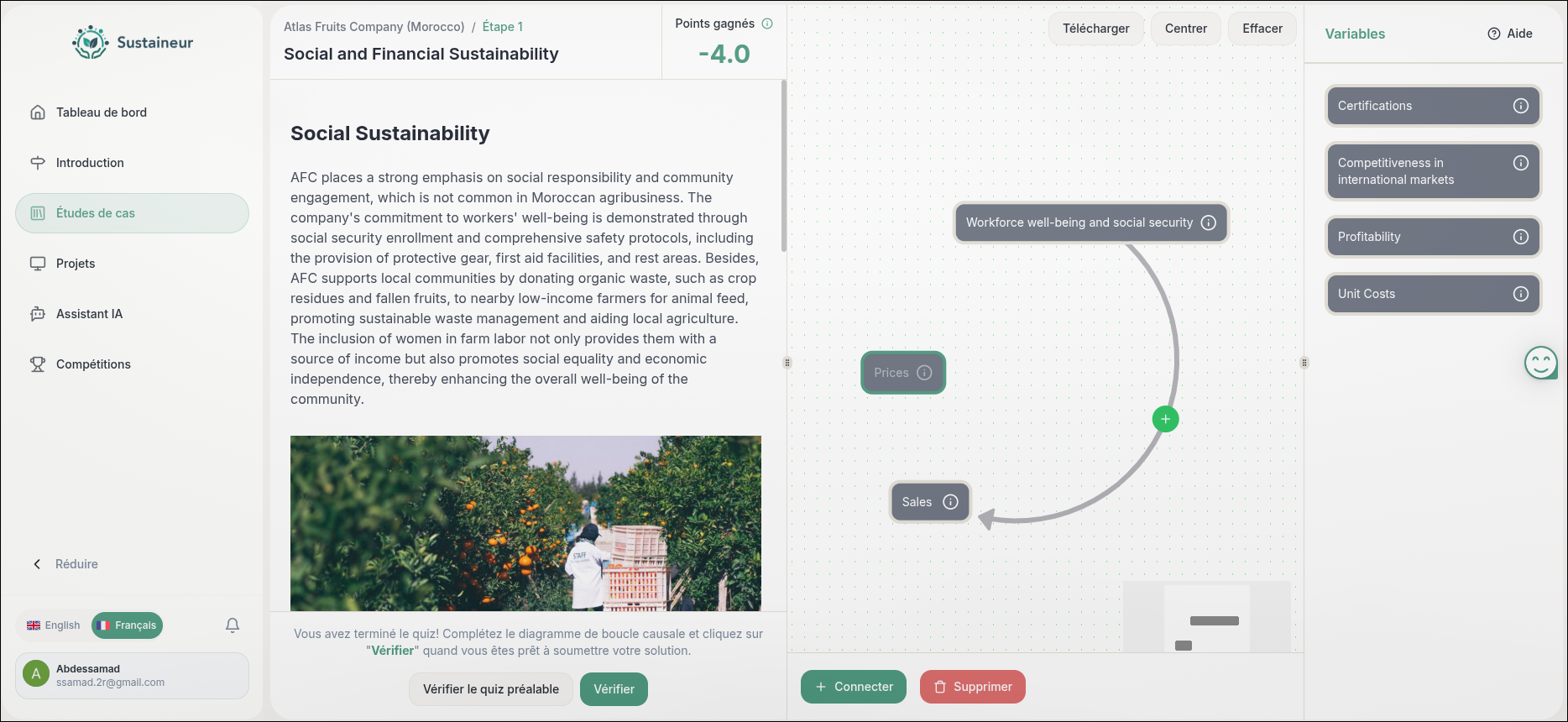Click the green Vérifier button
The image size is (1568, 722).
pyautogui.click(x=614, y=689)
